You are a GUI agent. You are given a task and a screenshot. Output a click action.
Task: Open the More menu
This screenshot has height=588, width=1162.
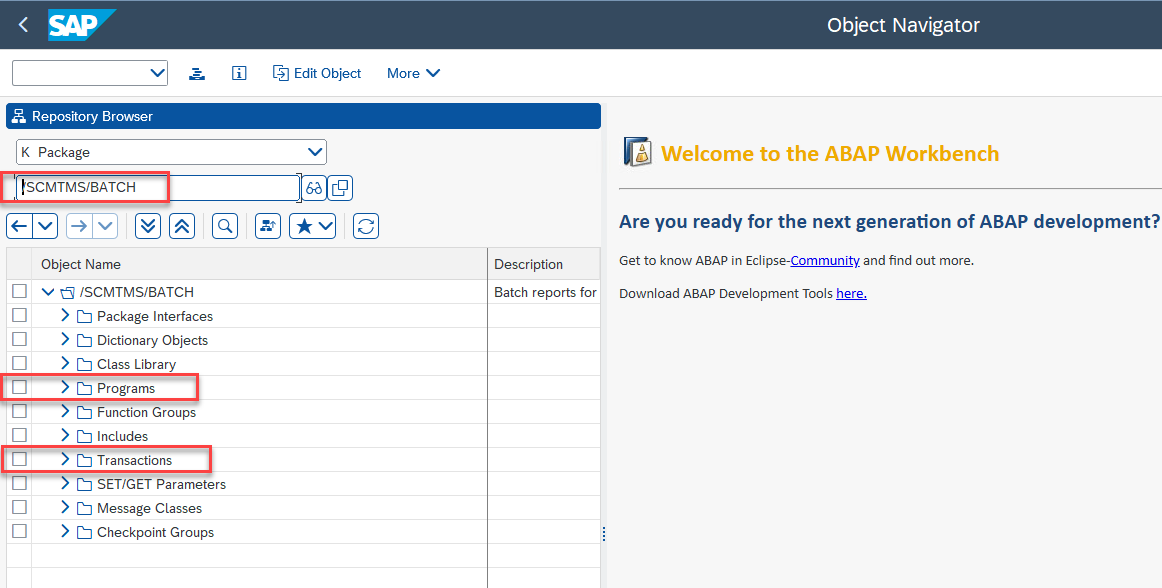pos(414,73)
